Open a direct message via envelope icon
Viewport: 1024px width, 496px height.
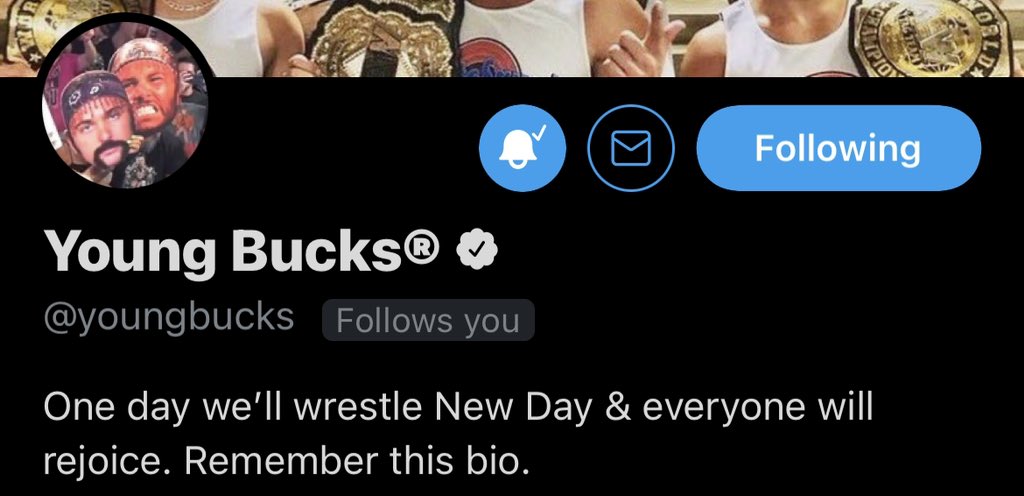click(x=630, y=148)
